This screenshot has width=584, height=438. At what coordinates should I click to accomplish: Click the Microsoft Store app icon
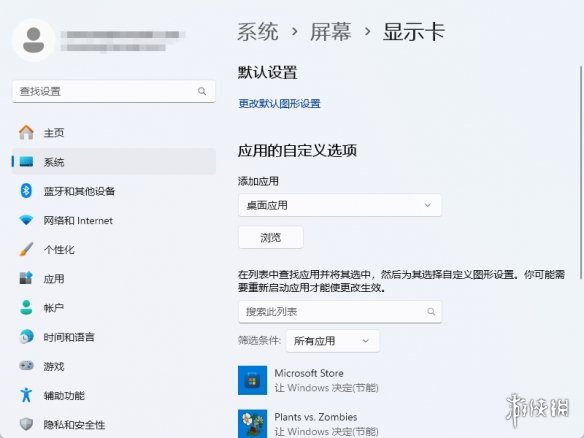(253, 380)
